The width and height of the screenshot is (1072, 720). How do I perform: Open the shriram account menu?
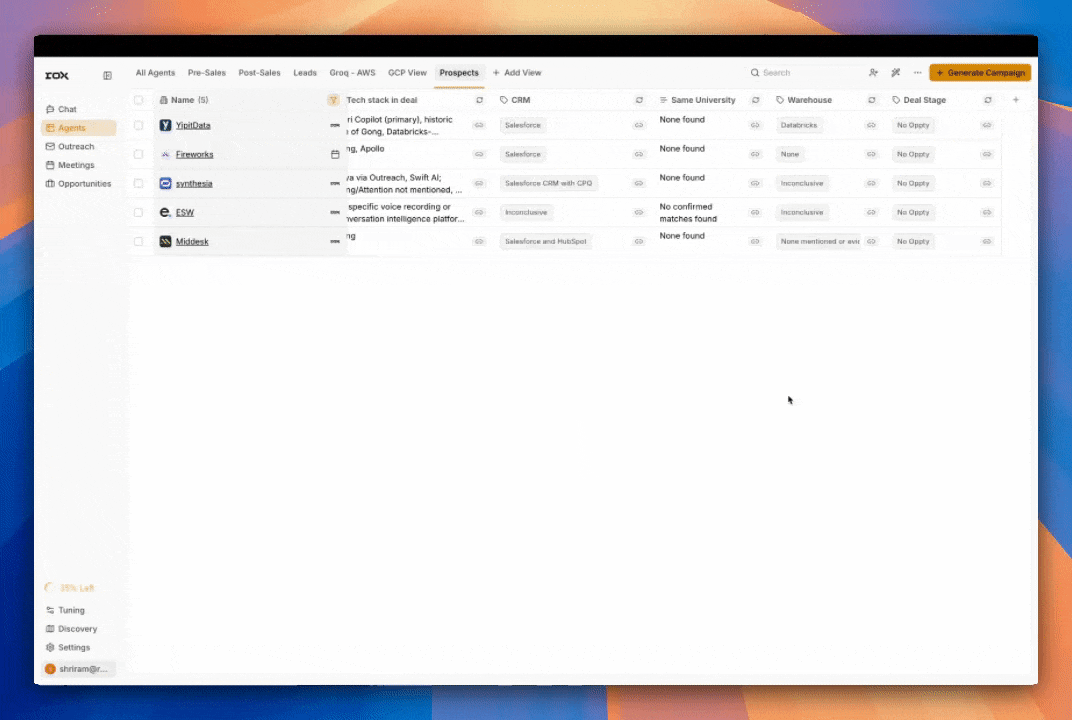point(79,669)
